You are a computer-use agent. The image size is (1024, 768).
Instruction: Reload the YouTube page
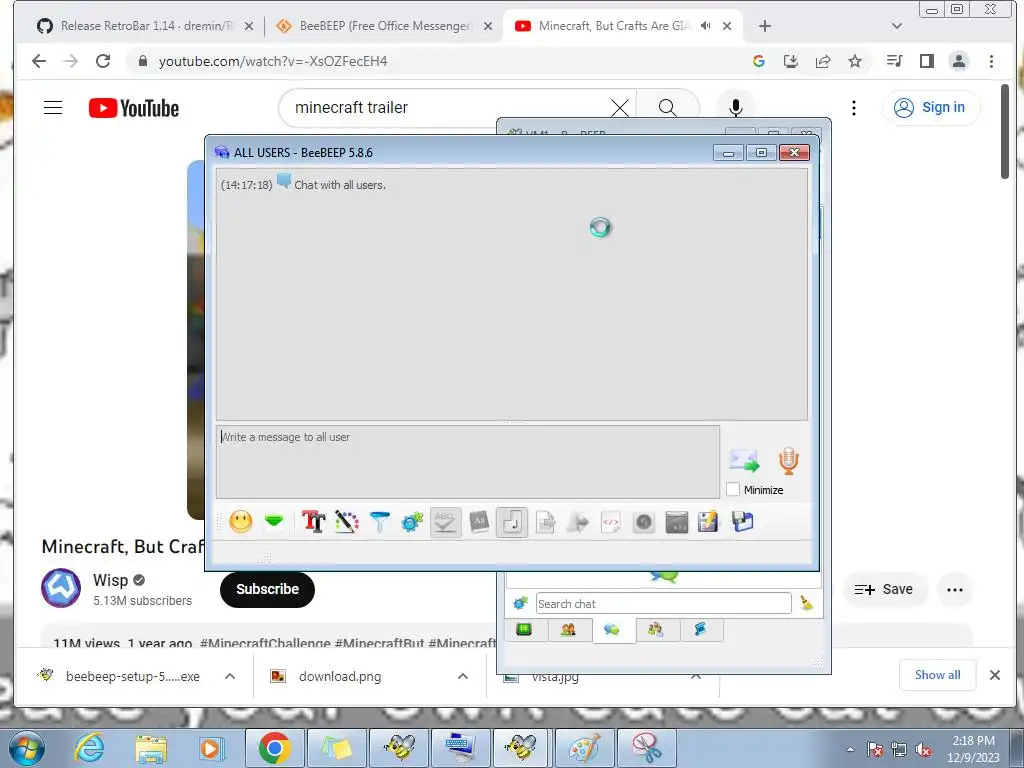pyautogui.click(x=103, y=61)
